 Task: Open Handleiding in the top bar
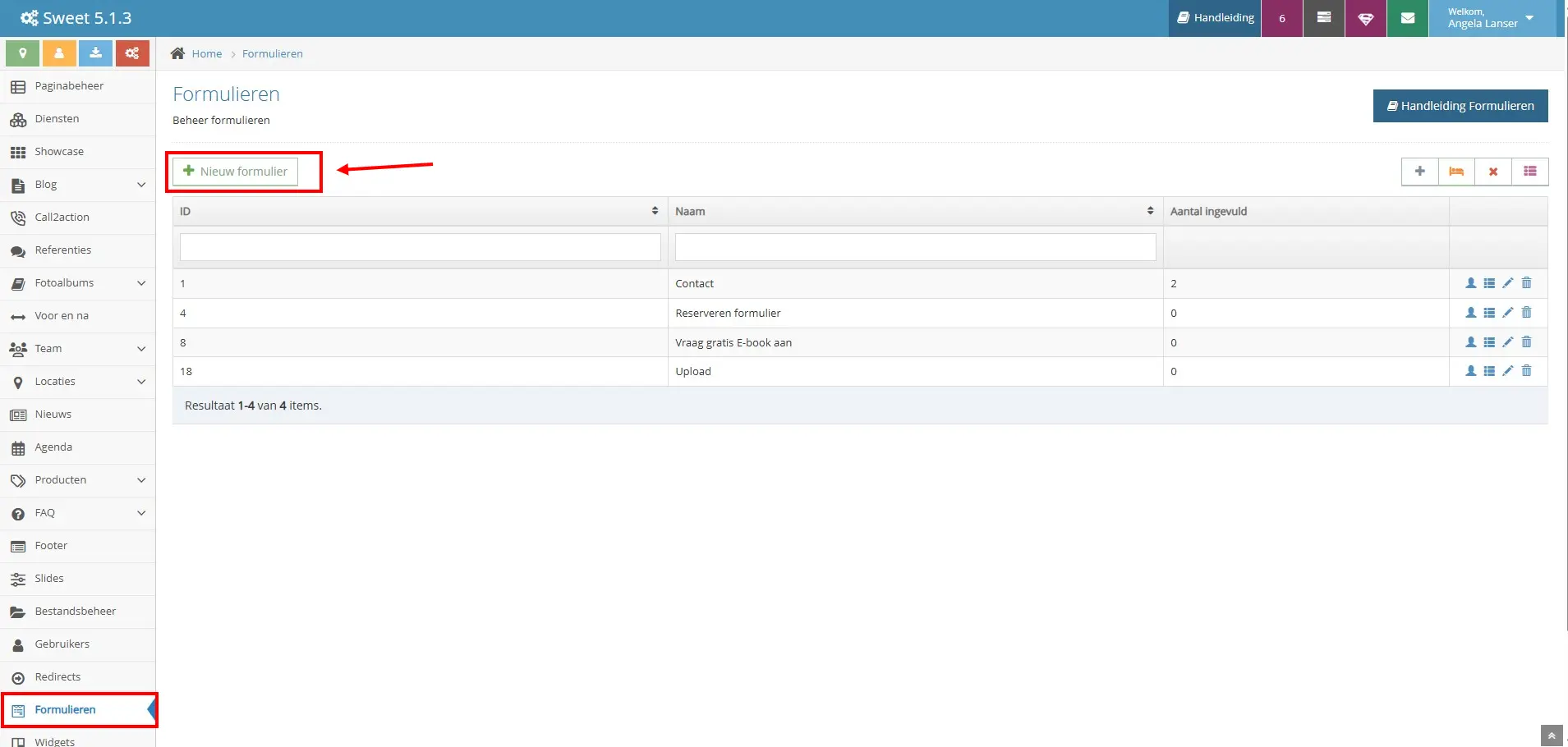pos(1215,18)
